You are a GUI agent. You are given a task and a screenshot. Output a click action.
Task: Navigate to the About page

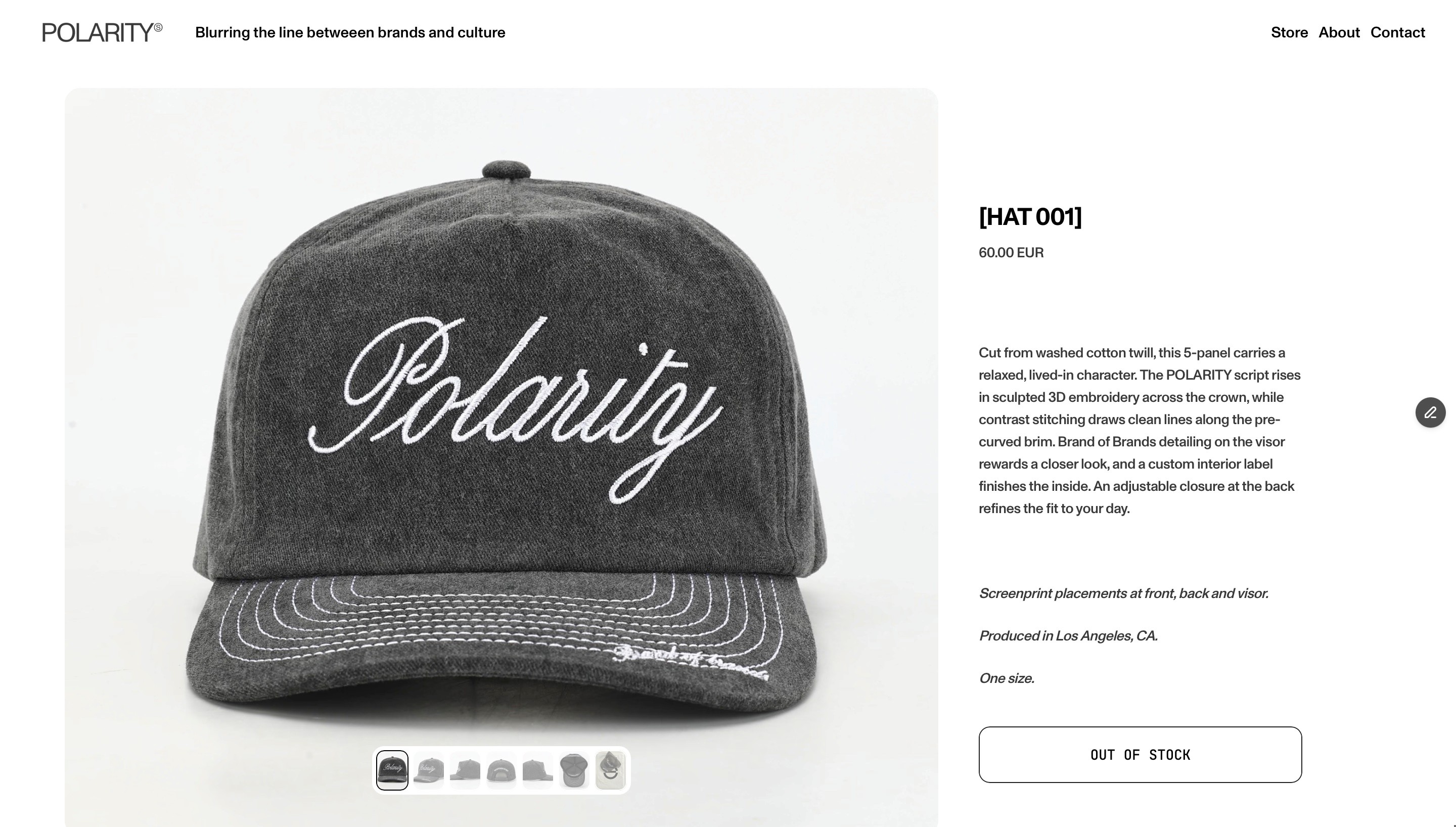point(1339,32)
